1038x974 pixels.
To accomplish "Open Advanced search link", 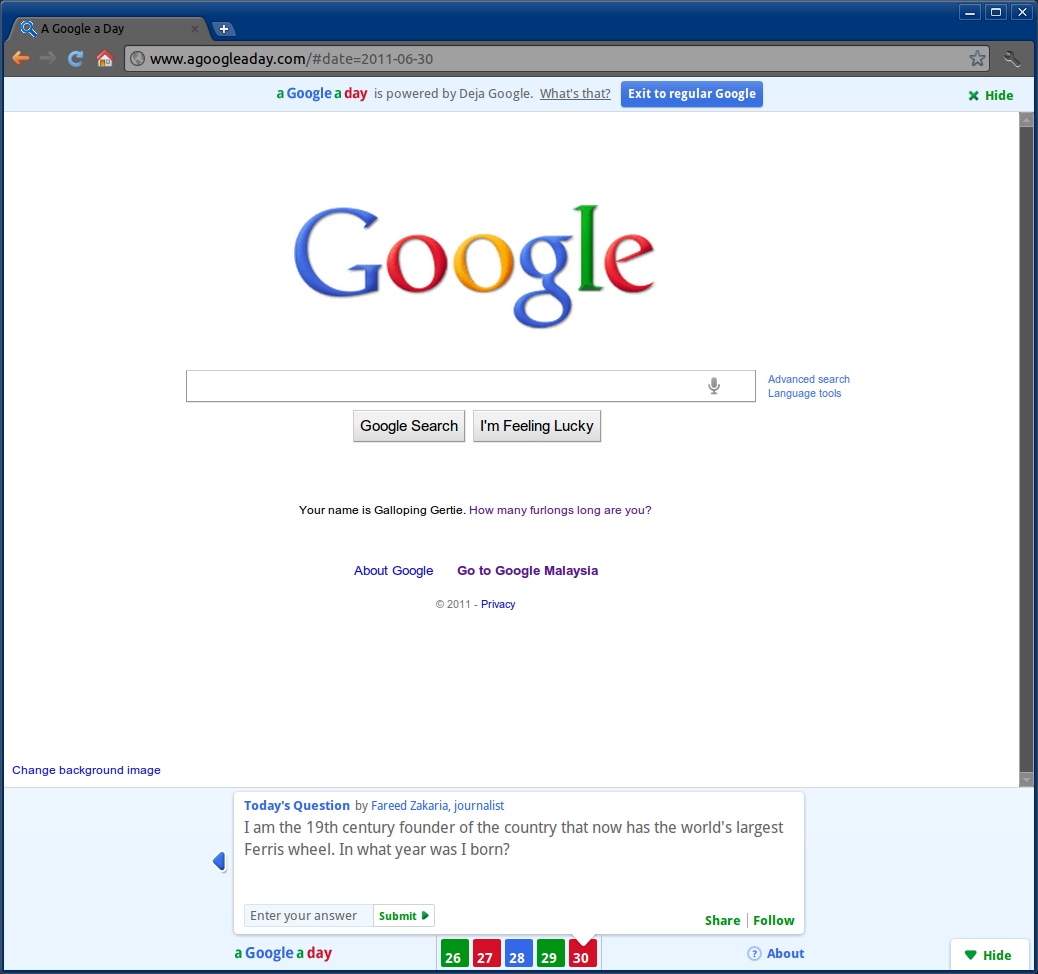I will 808,379.
